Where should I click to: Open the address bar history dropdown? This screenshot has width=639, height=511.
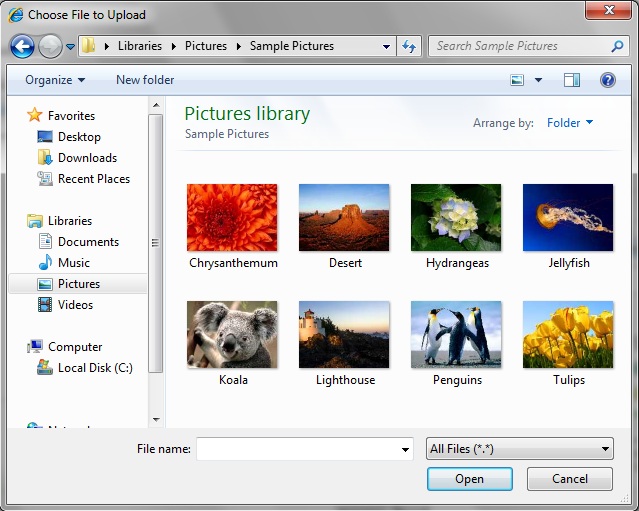(x=386, y=46)
